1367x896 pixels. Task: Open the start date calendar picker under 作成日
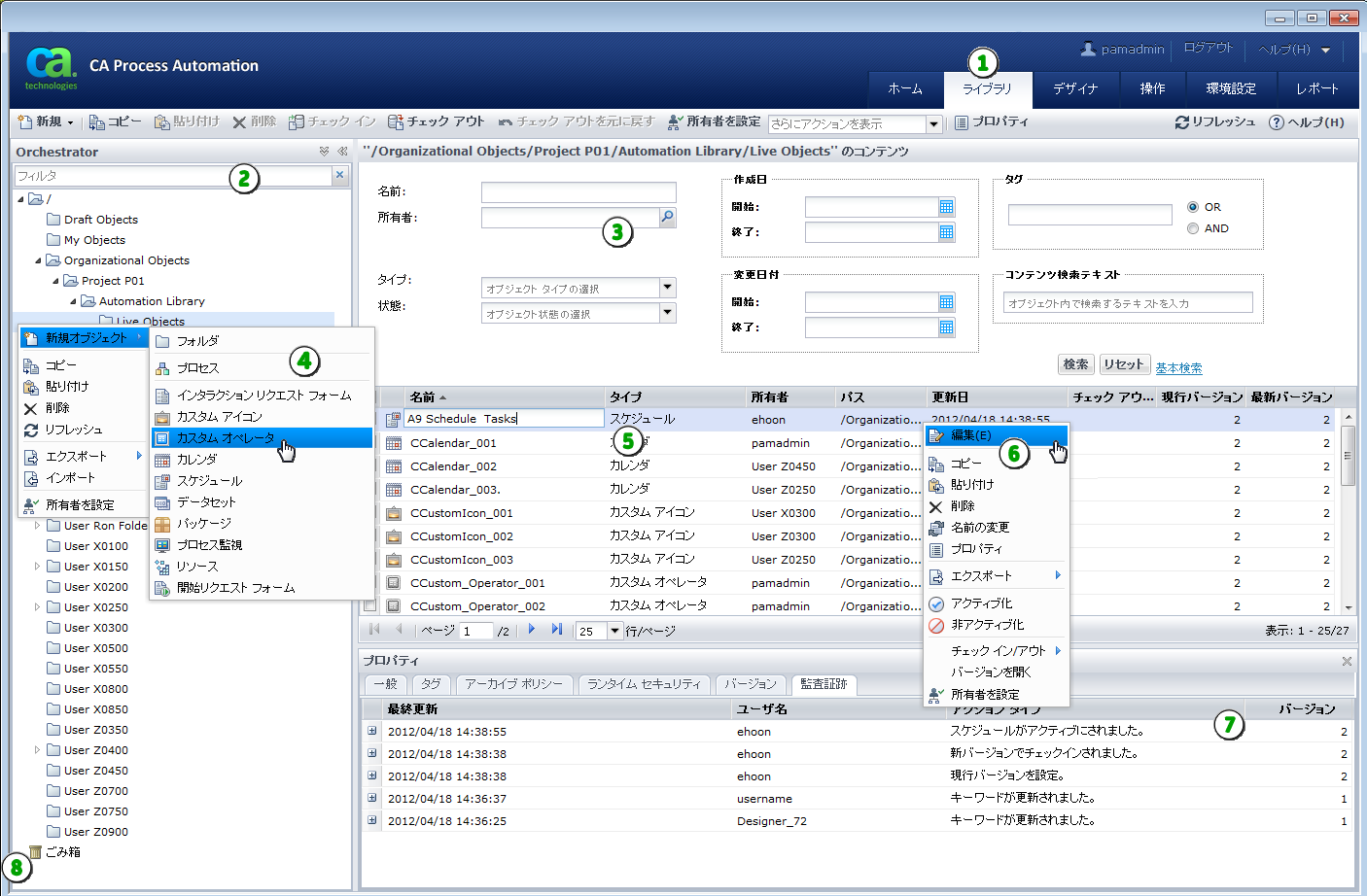(946, 207)
